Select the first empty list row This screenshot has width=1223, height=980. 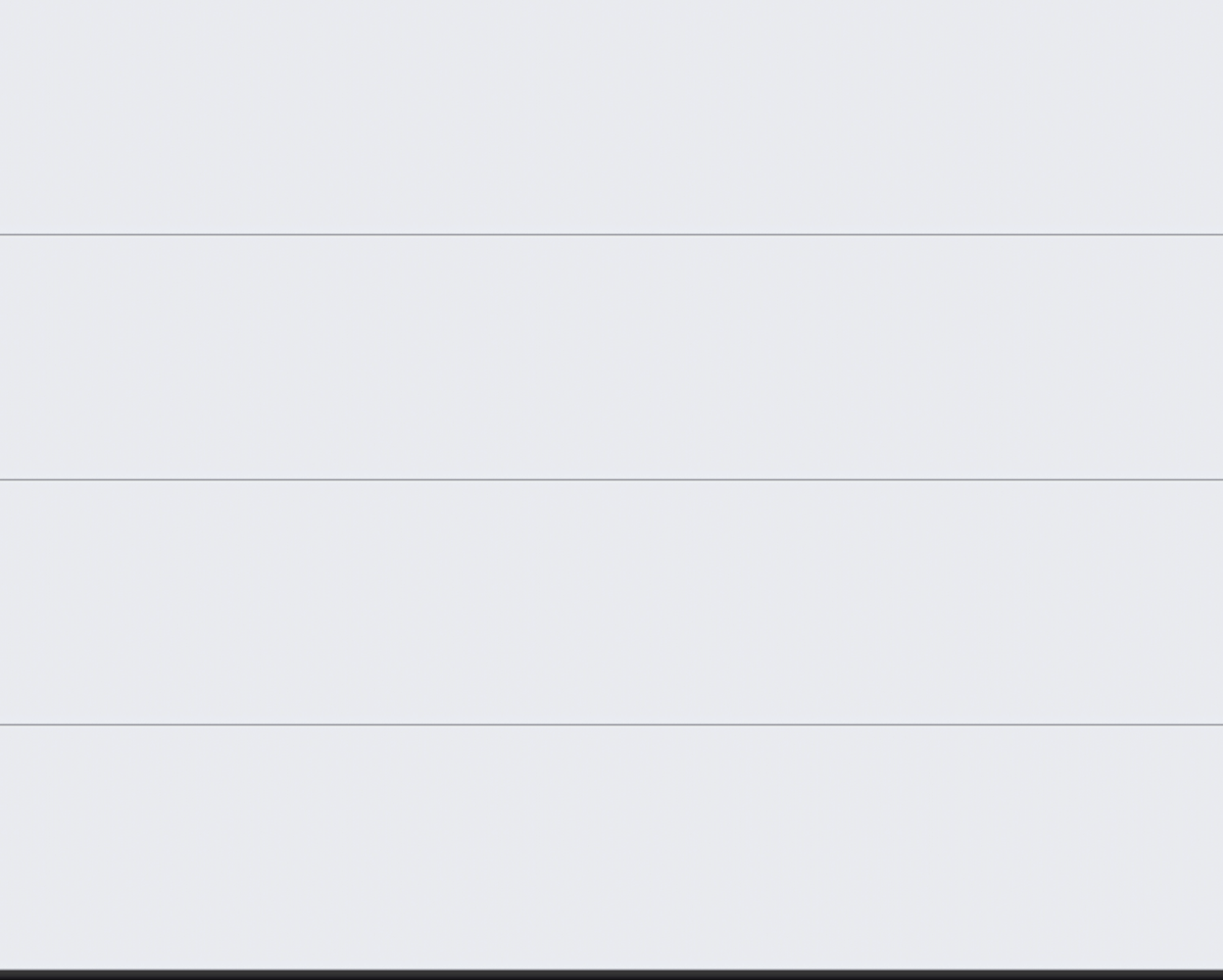[x=611, y=116]
